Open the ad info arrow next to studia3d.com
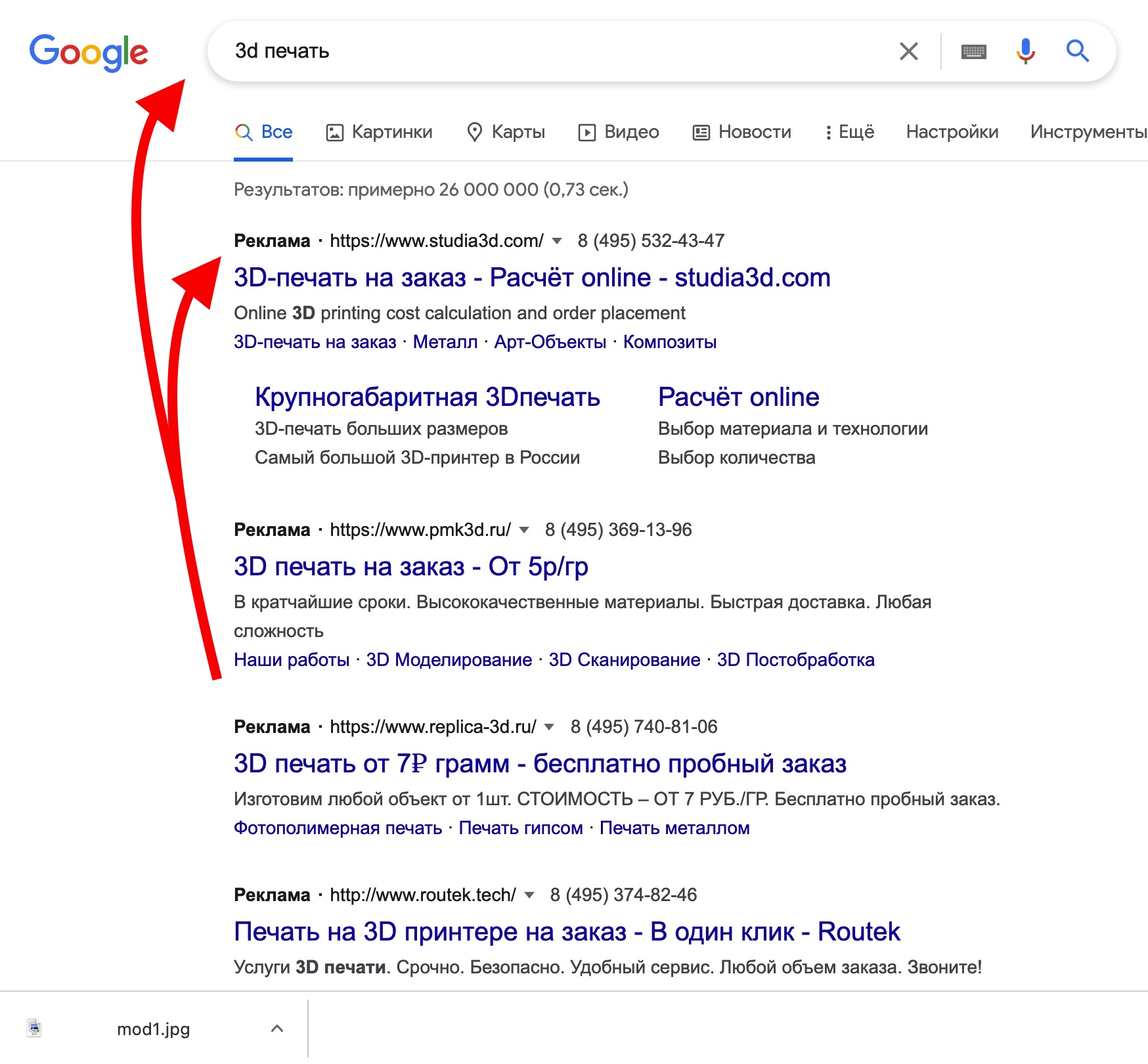The width and height of the screenshot is (1148, 1064). tap(556, 242)
